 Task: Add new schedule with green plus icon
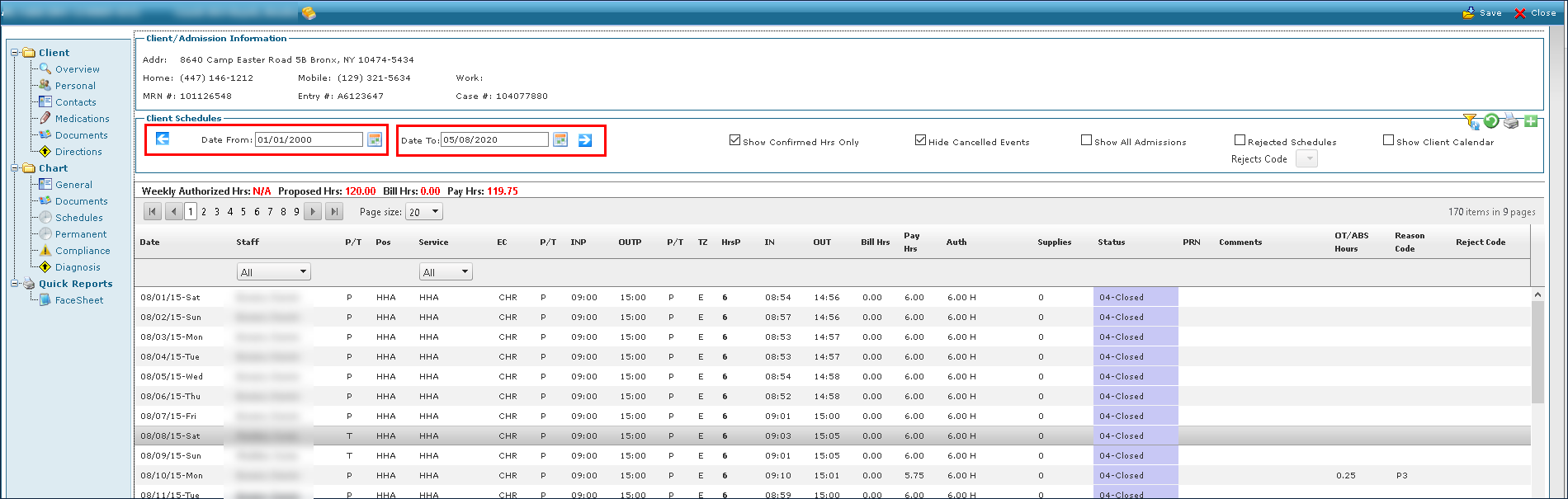pos(1531,121)
